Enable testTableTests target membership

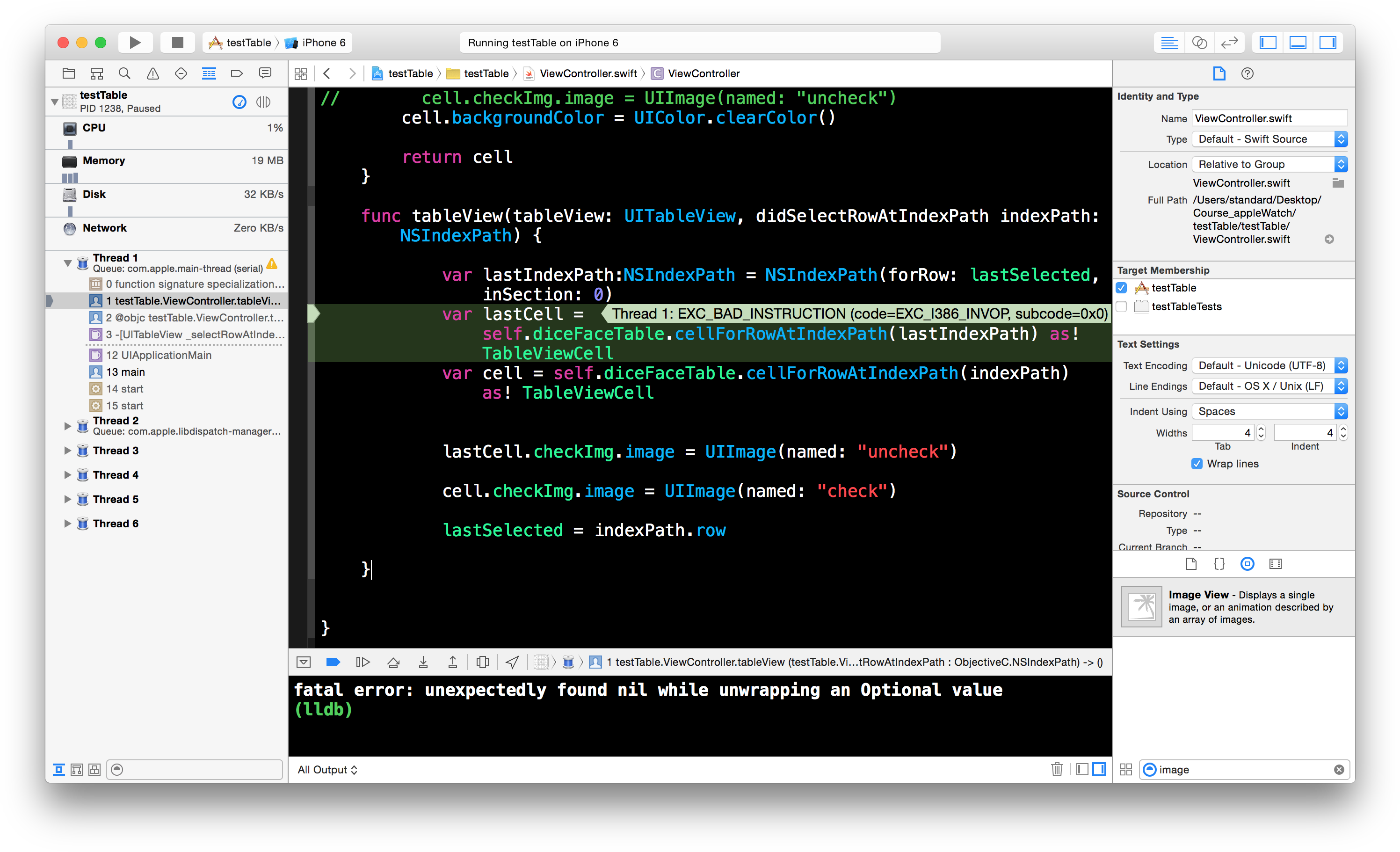pos(1122,306)
